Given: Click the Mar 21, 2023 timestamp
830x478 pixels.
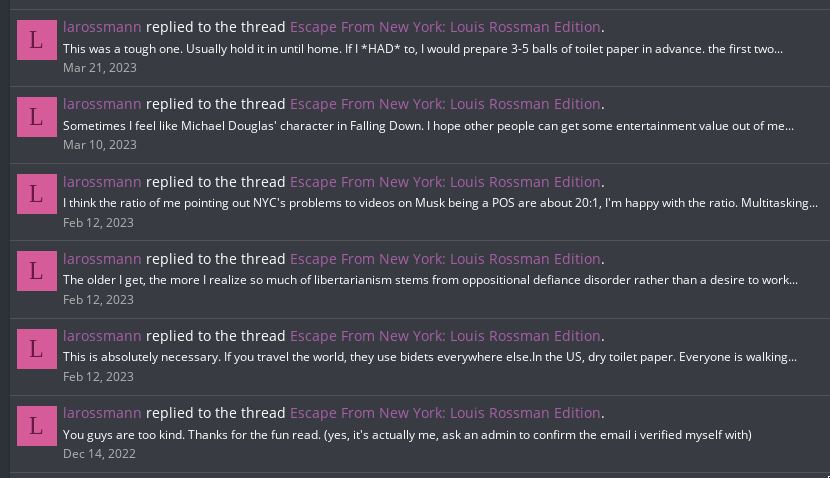Looking at the screenshot, I should [x=99, y=68].
